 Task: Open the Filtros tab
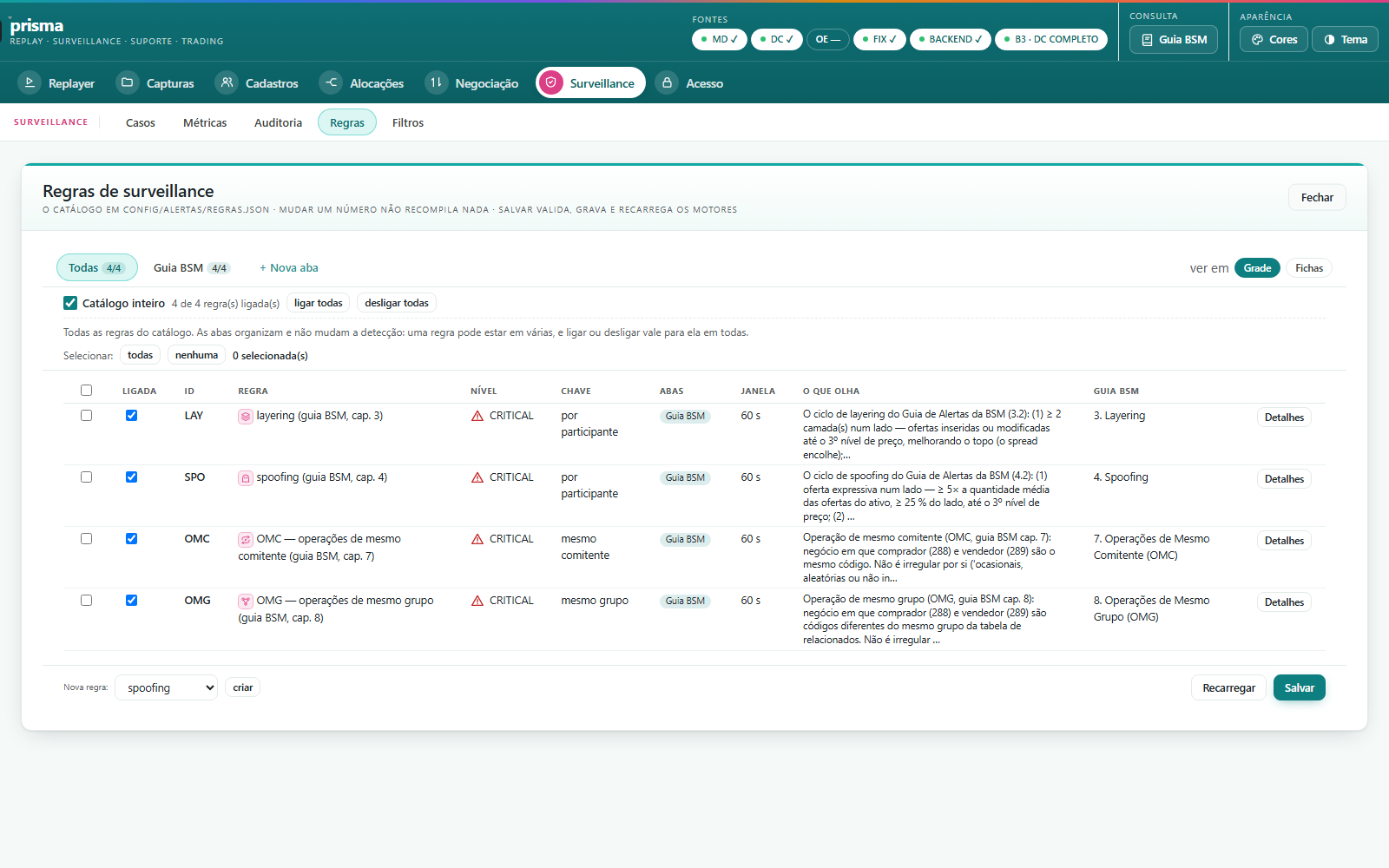click(408, 122)
